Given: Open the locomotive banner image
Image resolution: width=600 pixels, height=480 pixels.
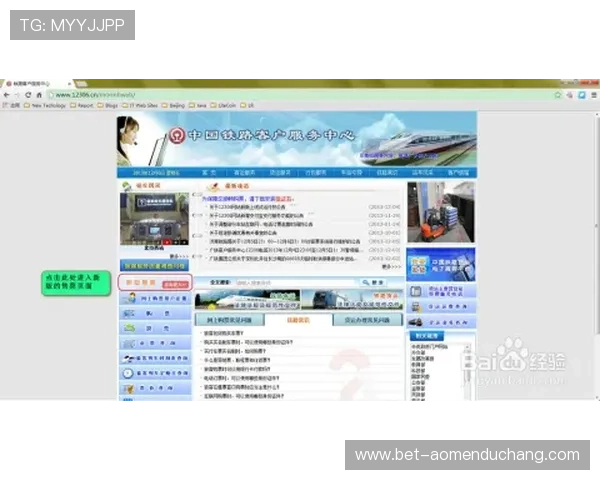Looking at the screenshot, I should pyautogui.click(x=352, y=300).
